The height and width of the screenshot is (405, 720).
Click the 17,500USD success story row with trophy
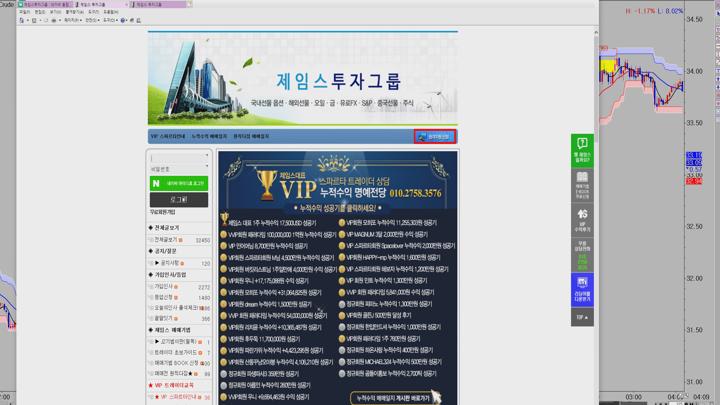268,223
